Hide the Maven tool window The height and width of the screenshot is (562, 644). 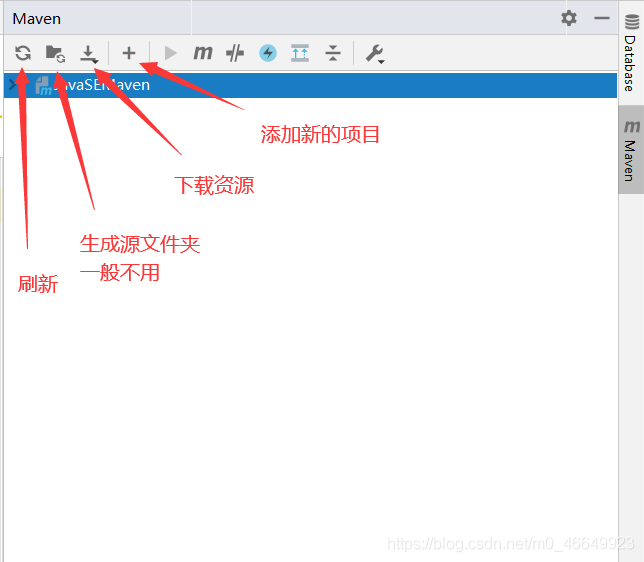coord(602,18)
